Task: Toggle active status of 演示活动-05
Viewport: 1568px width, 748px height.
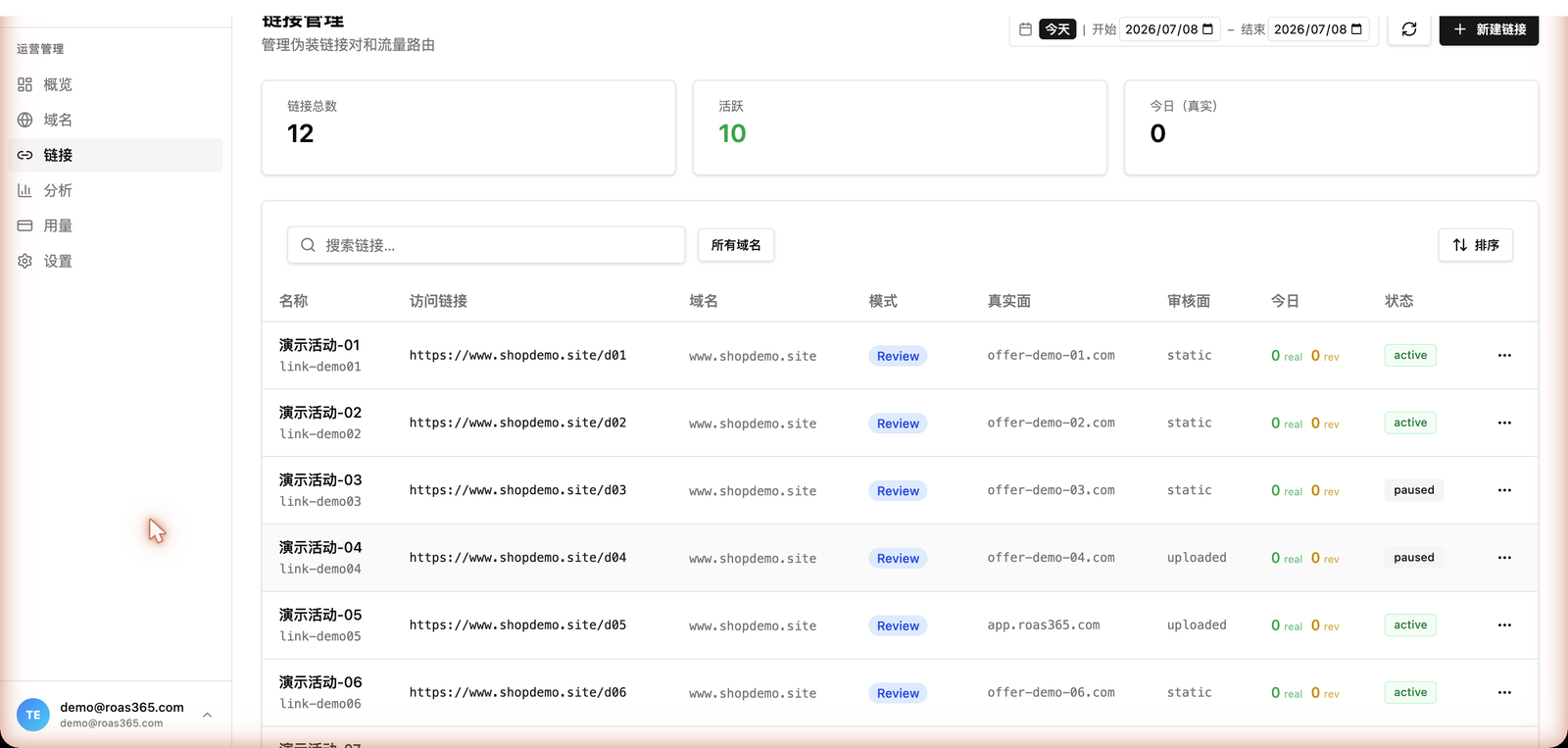Action: point(1410,624)
